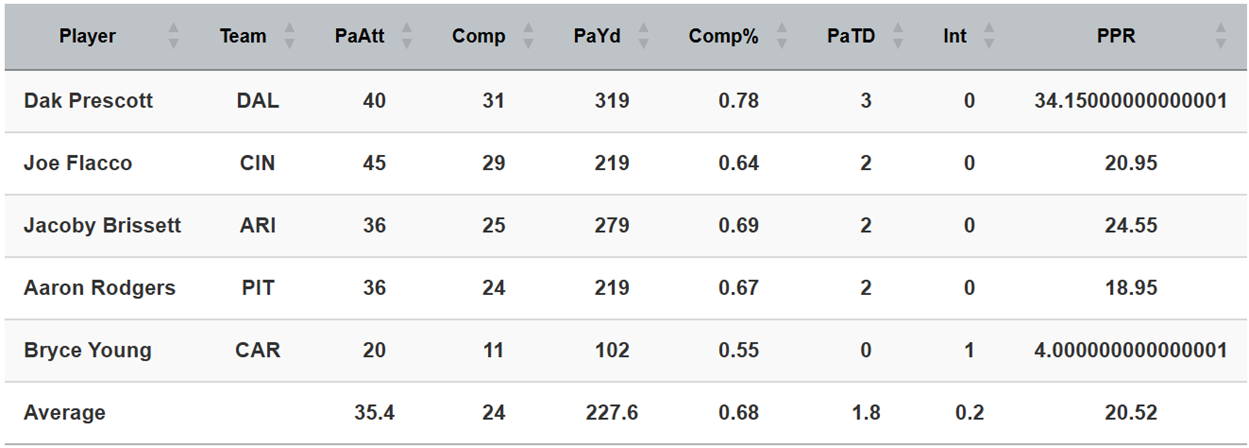Viewport: 1249px width, 448px height.
Task: Click the Bryce Young player cell
Action: pyautogui.click(x=88, y=350)
